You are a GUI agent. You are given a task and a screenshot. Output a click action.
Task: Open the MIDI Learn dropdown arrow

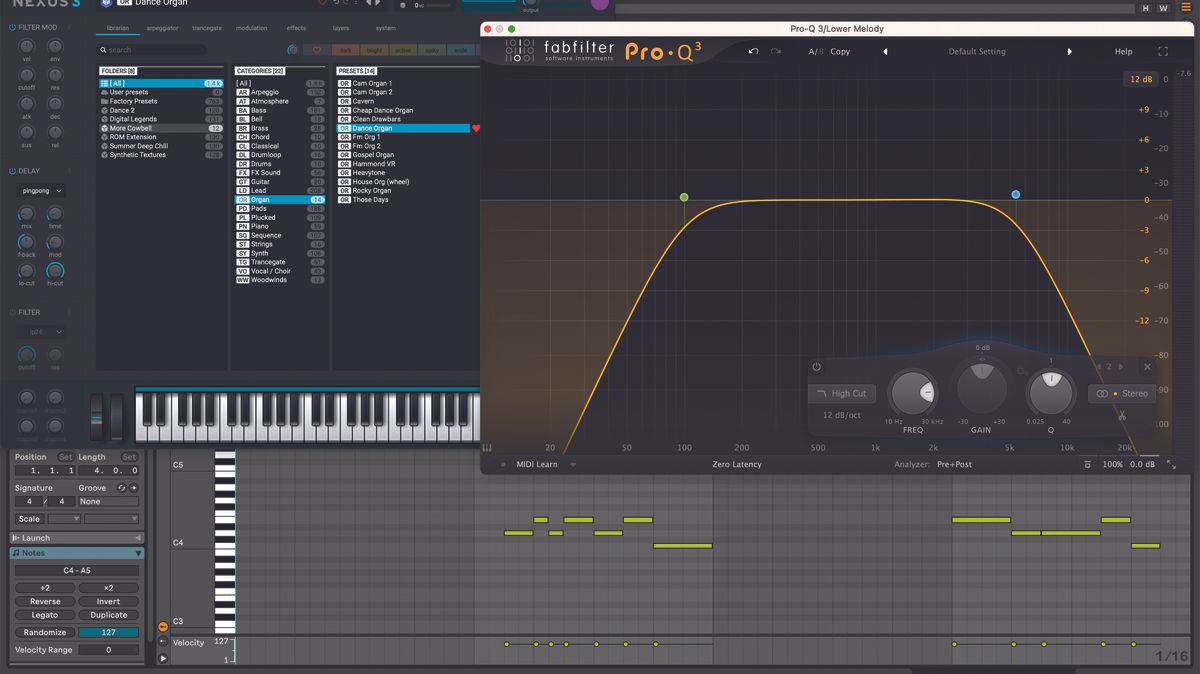pyautogui.click(x=573, y=464)
